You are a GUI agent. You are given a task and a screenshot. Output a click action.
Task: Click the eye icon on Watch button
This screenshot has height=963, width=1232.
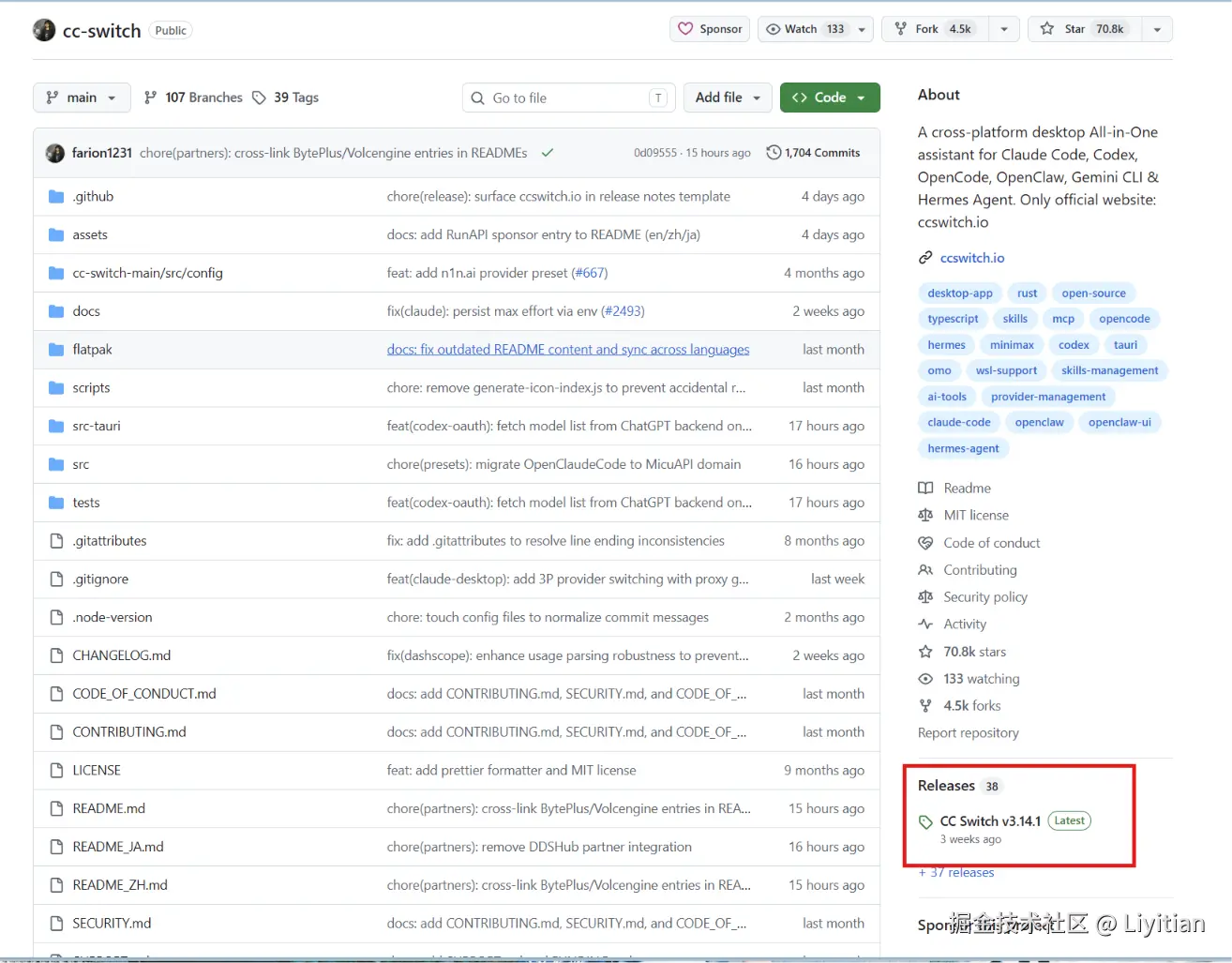click(x=774, y=29)
